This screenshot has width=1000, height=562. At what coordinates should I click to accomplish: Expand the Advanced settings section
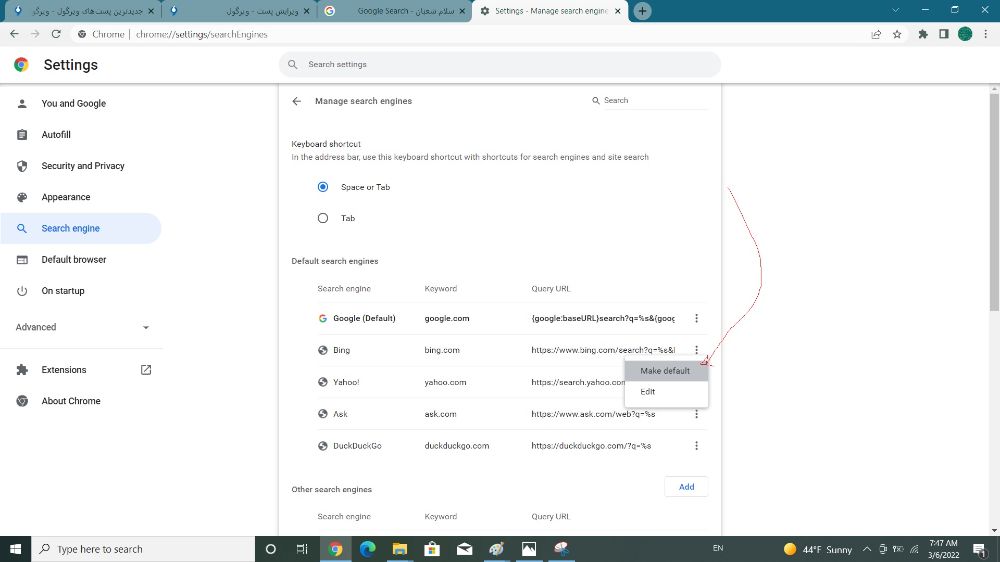coord(82,327)
